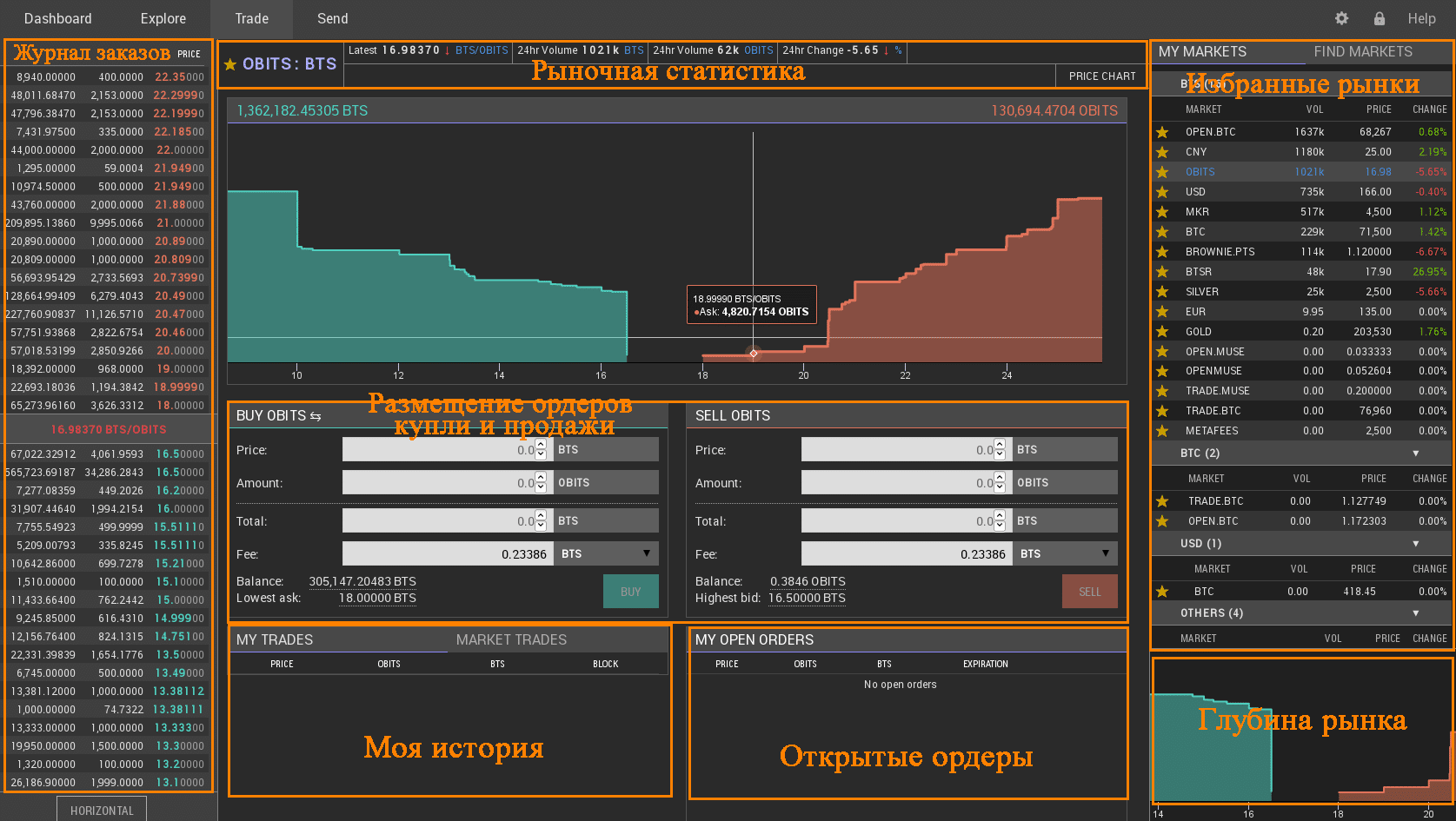Click sell Total stepper arrows
This screenshot has height=821, width=1456.
(1000, 520)
